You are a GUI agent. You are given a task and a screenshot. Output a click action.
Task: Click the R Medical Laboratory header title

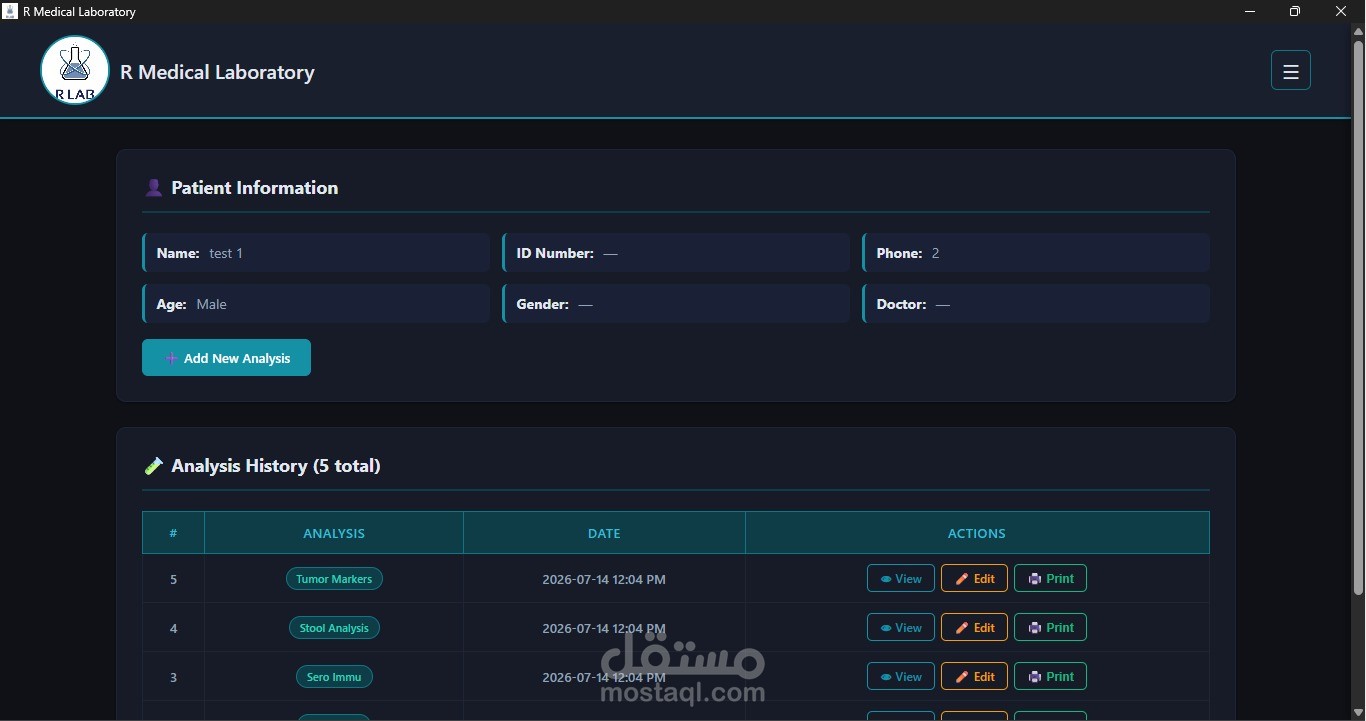[217, 72]
